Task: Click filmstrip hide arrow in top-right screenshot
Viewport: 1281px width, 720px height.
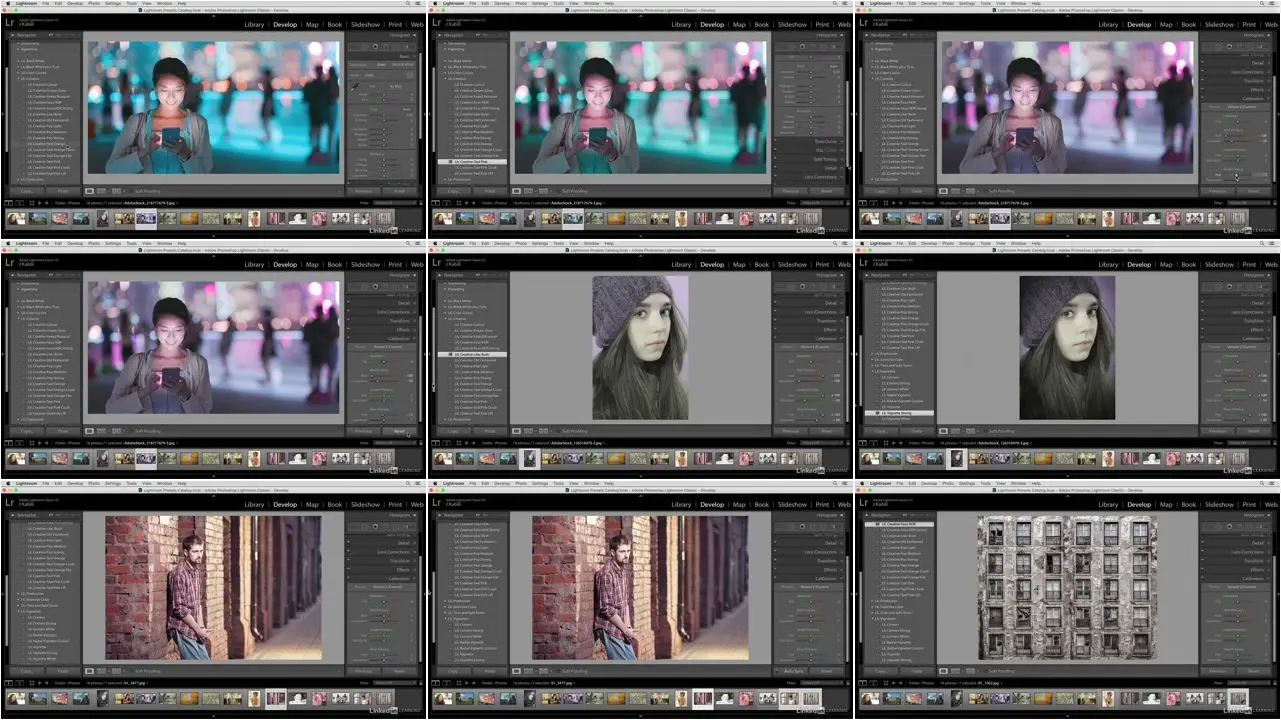Action: (x=1067, y=235)
